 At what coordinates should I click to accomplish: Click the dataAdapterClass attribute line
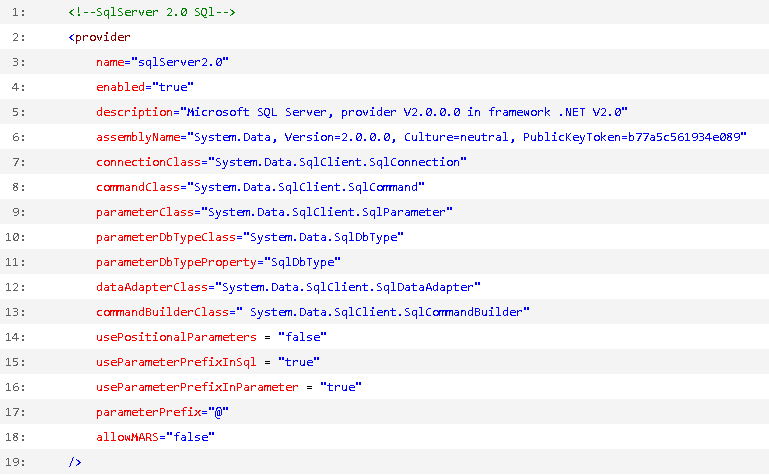coord(288,287)
